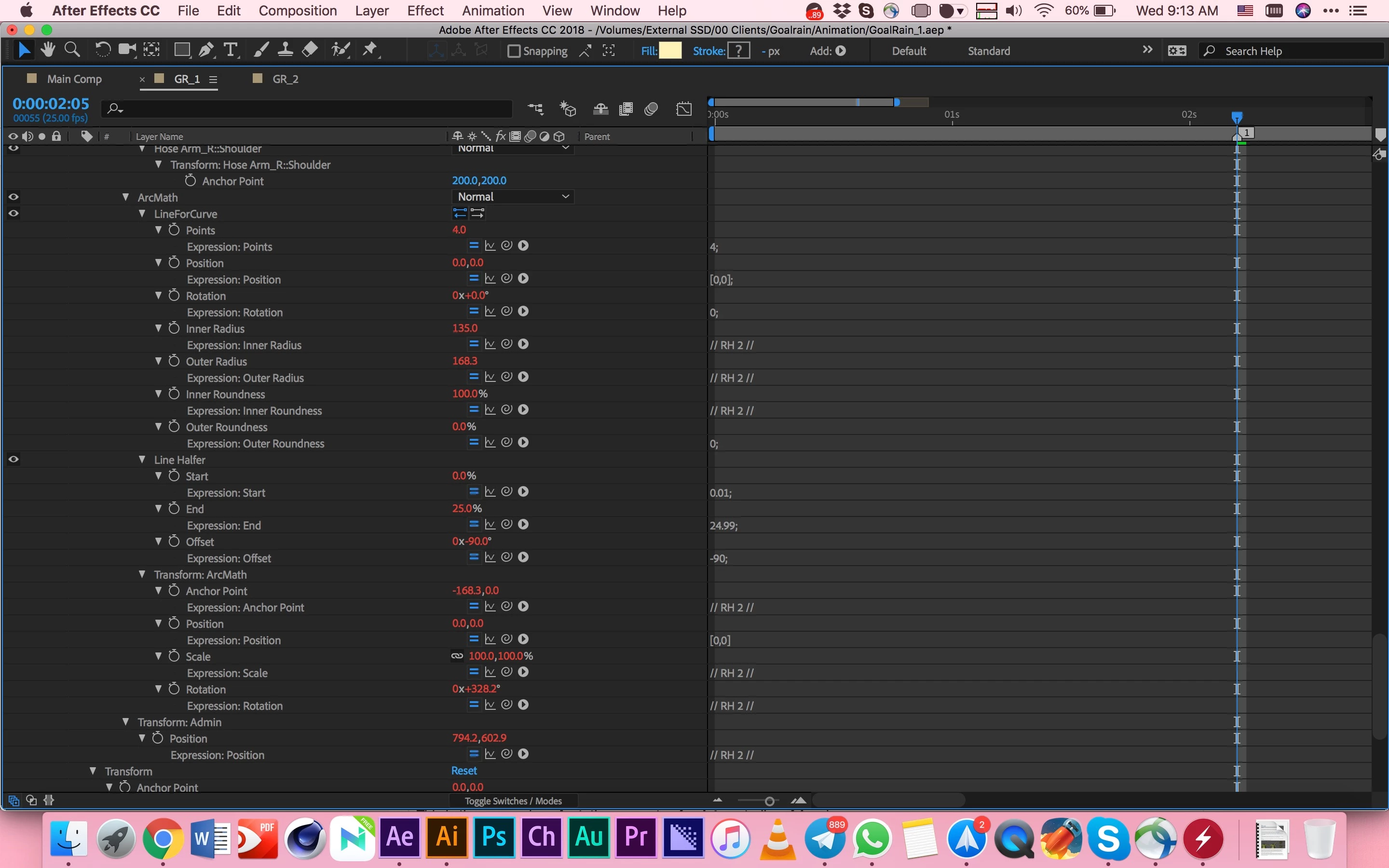This screenshot has height=868, width=1389.
Task: Select the Pen tool in toolbar
Action: point(205,51)
